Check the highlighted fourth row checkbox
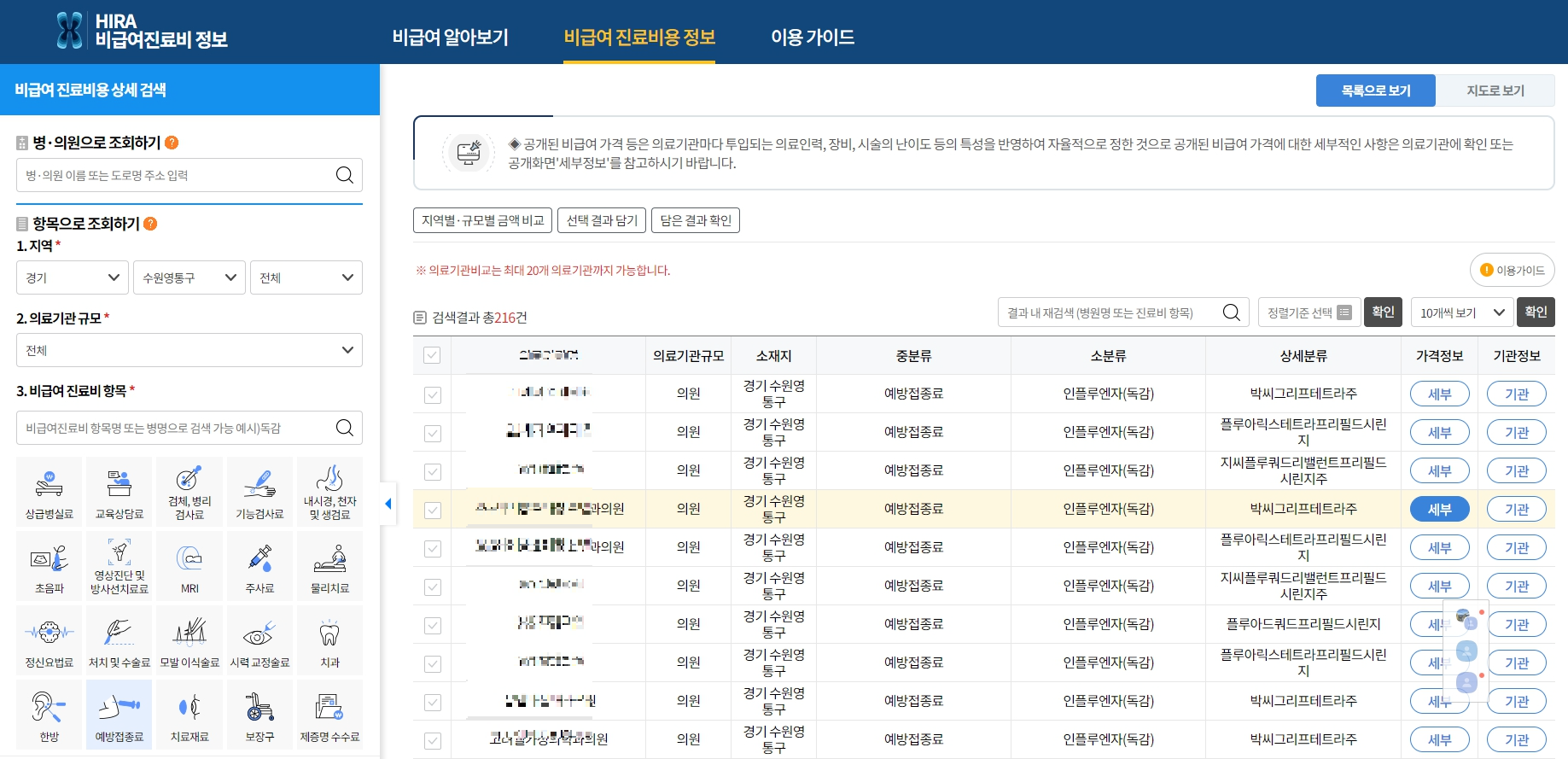Image resolution: width=1568 pixels, height=759 pixels. (433, 510)
